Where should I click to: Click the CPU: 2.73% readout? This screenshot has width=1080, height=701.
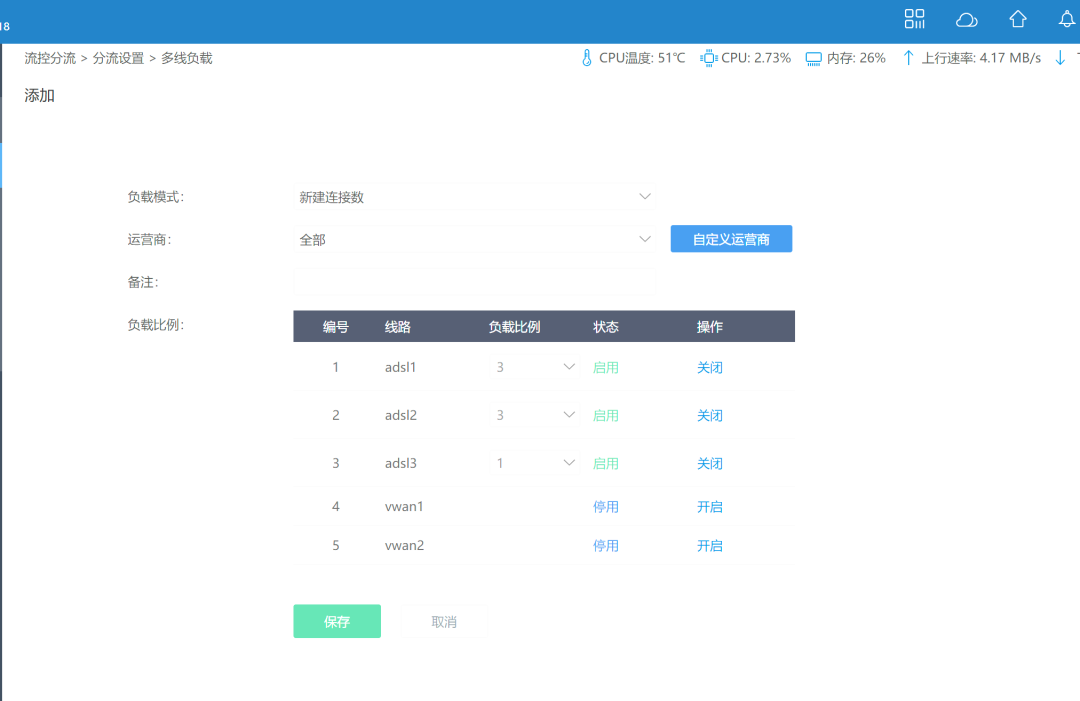click(756, 58)
